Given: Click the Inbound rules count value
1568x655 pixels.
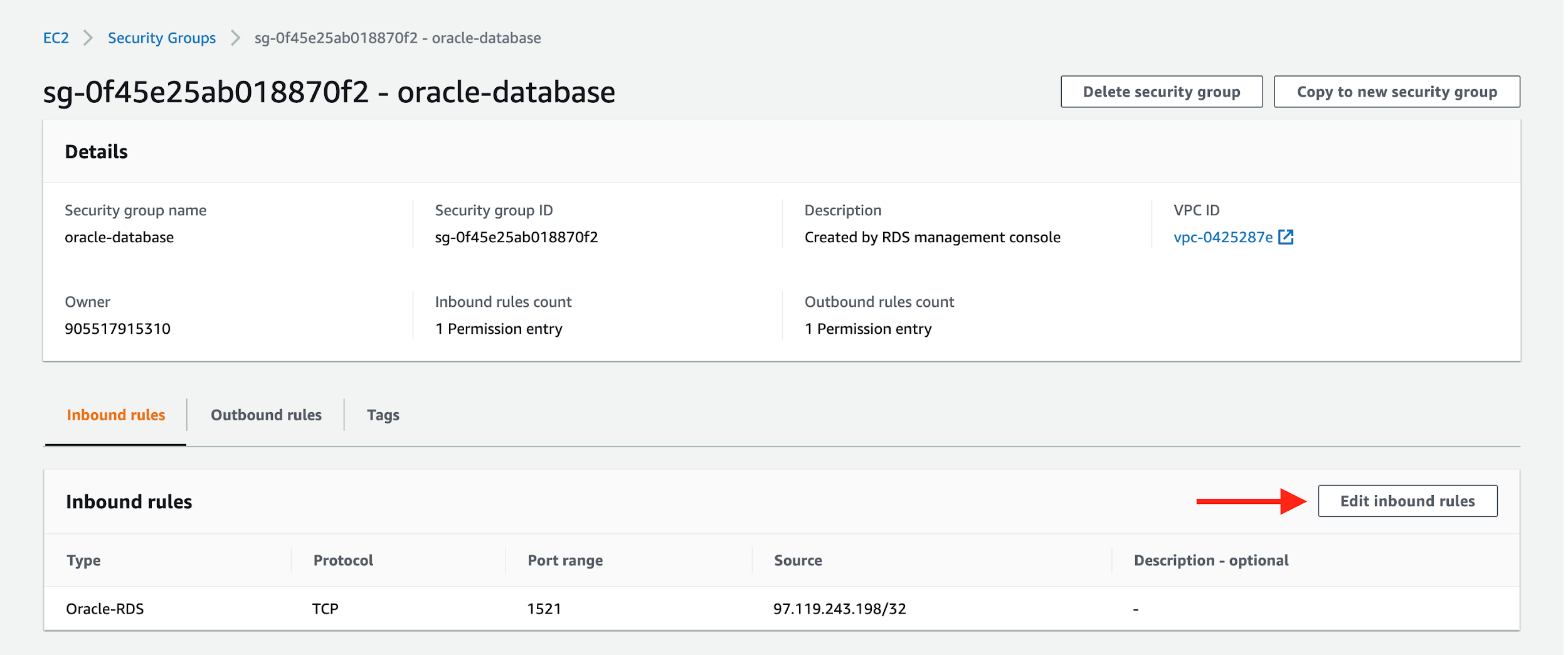Looking at the screenshot, I should (499, 327).
